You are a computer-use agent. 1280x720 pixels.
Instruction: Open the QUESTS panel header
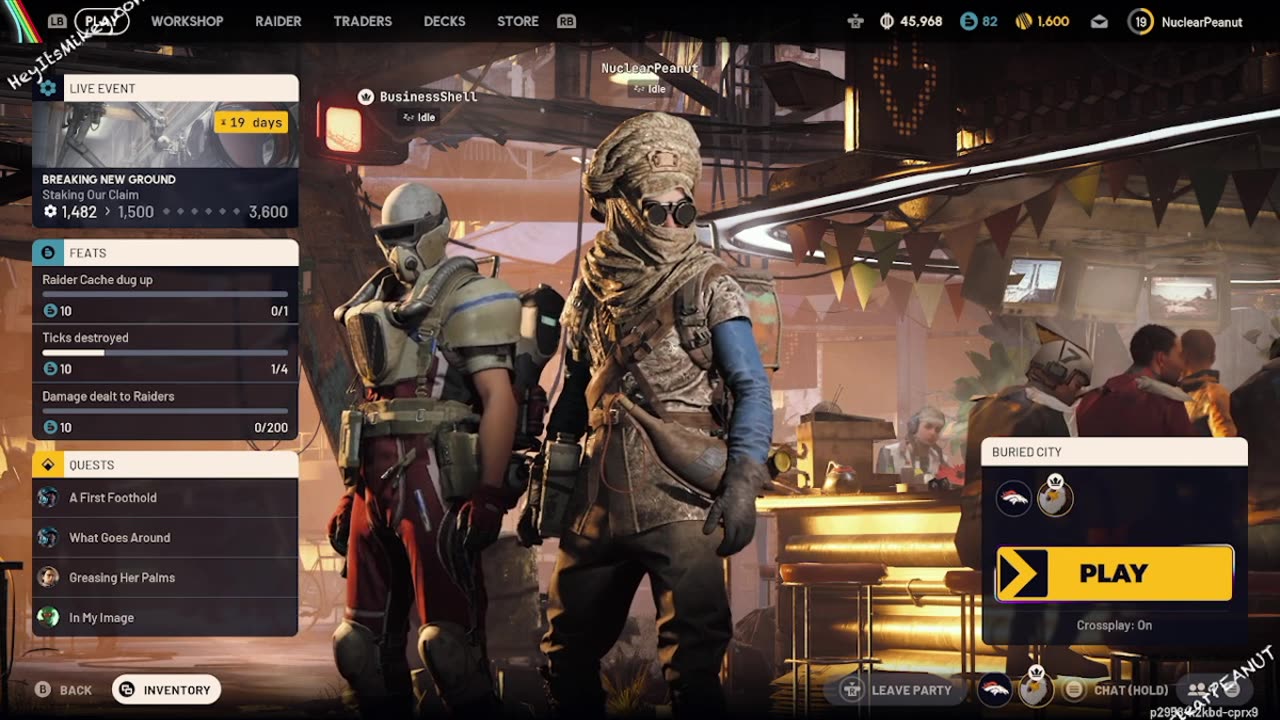pos(165,465)
